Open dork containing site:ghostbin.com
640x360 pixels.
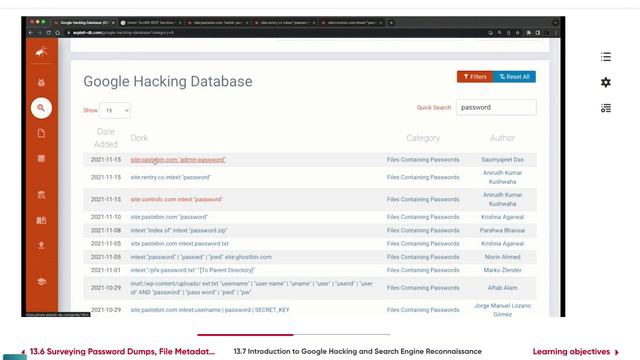[201, 257]
